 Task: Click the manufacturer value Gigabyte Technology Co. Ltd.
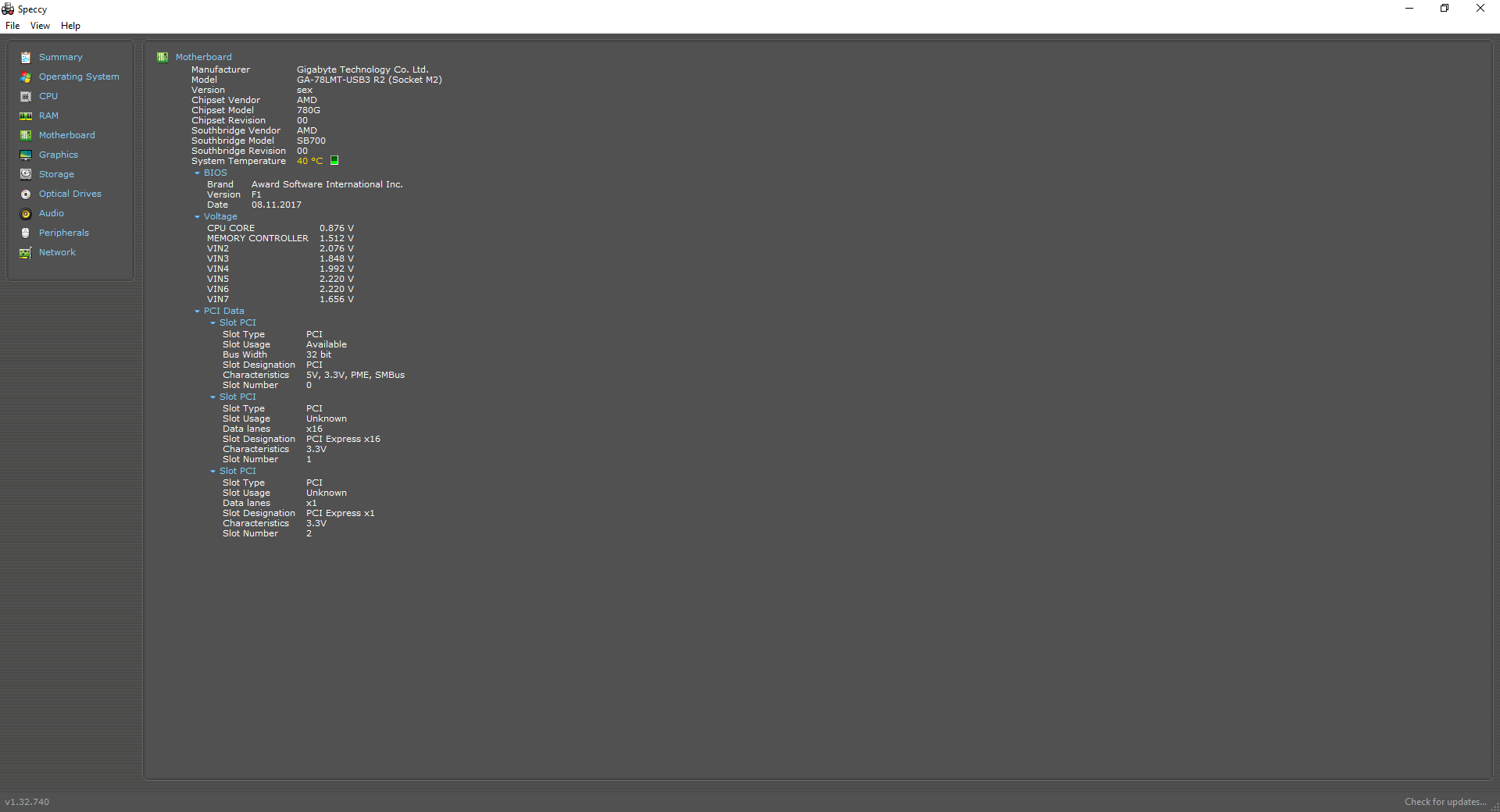(362, 69)
